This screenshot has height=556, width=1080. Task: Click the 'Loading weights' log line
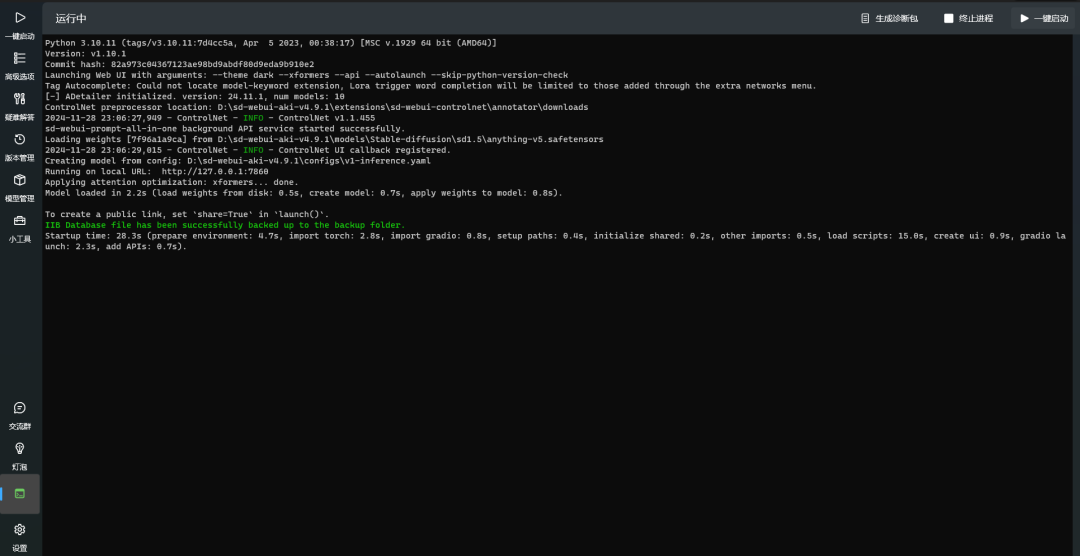point(324,139)
